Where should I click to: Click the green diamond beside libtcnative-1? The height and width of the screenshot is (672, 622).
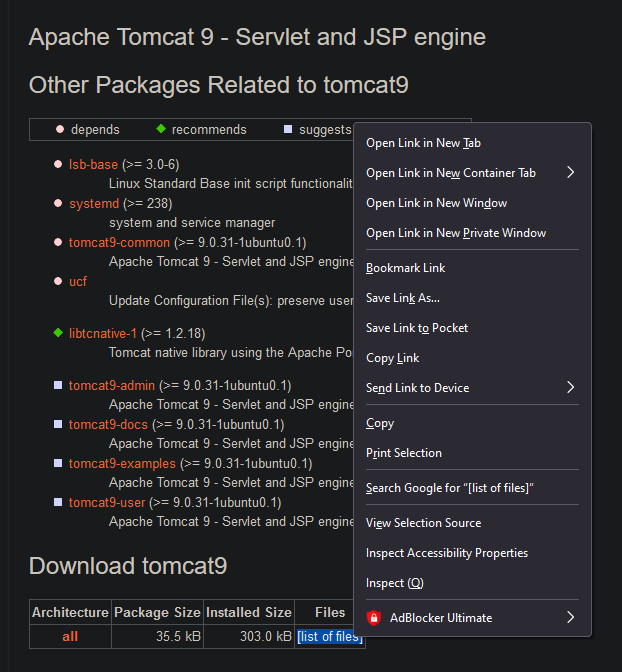pos(58,333)
